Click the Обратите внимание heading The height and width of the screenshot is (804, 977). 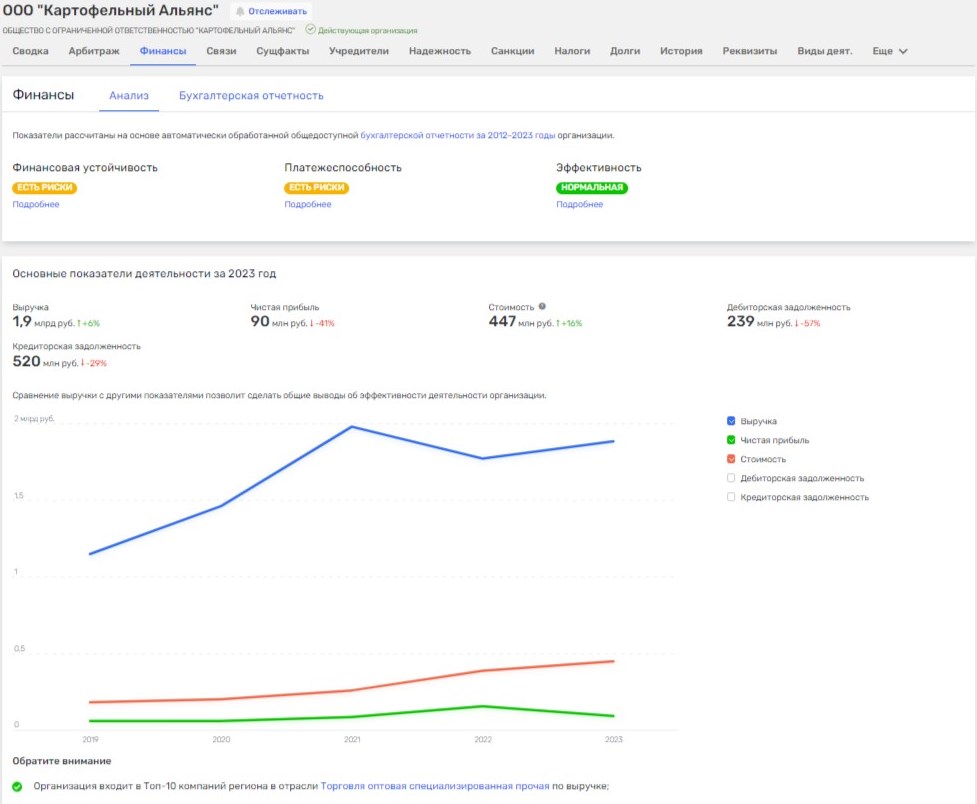(x=62, y=761)
